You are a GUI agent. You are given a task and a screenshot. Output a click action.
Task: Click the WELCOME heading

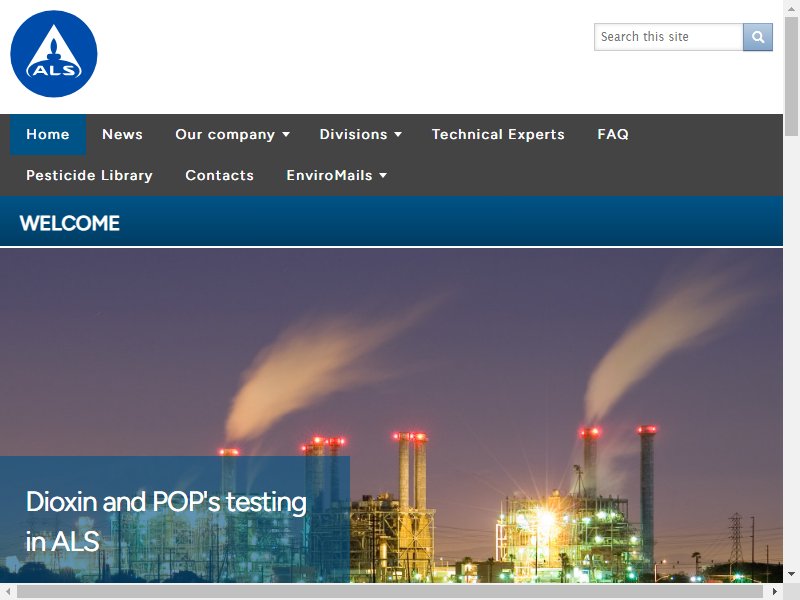70,223
